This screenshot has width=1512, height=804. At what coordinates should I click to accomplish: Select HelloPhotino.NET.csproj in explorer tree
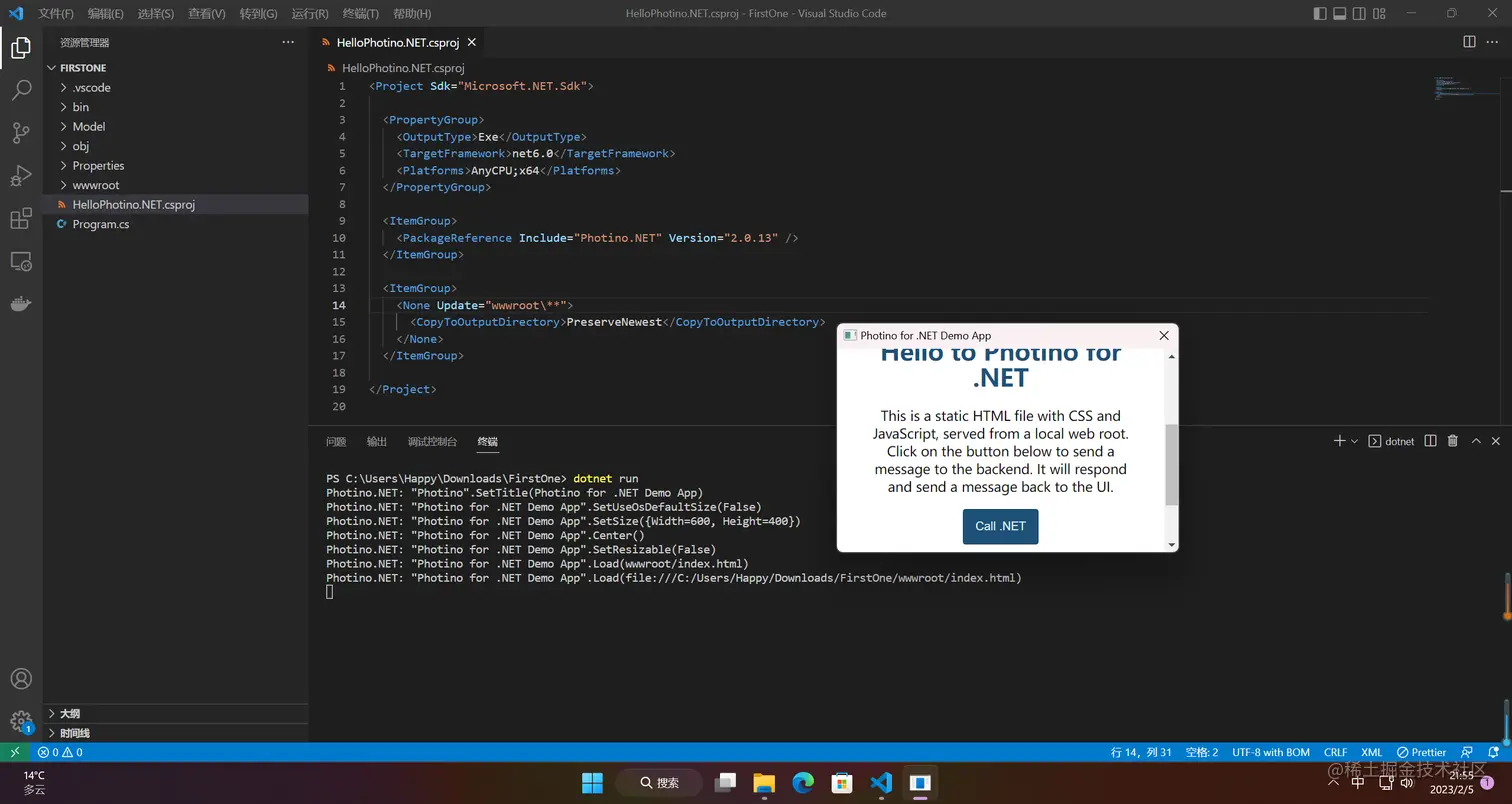[175, 204]
